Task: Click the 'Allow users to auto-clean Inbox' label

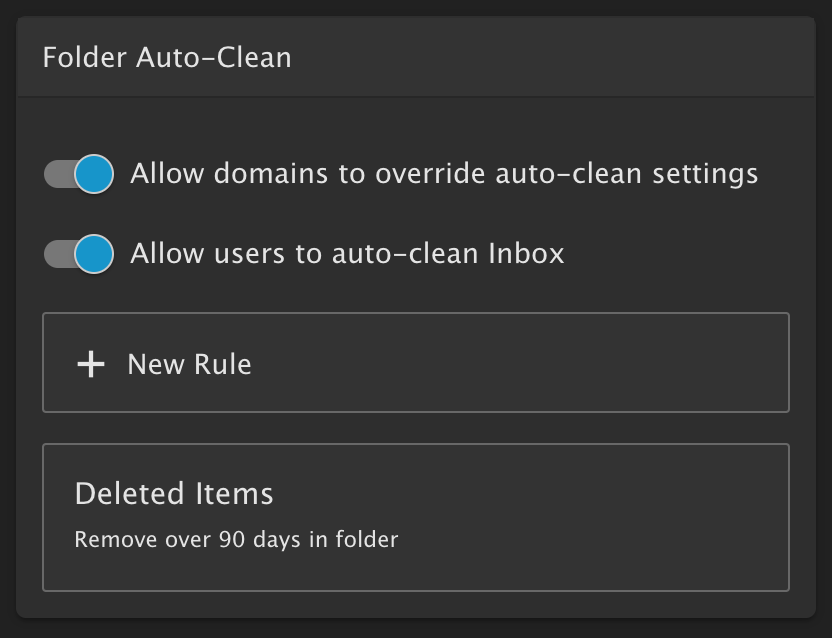Action: 347,254
